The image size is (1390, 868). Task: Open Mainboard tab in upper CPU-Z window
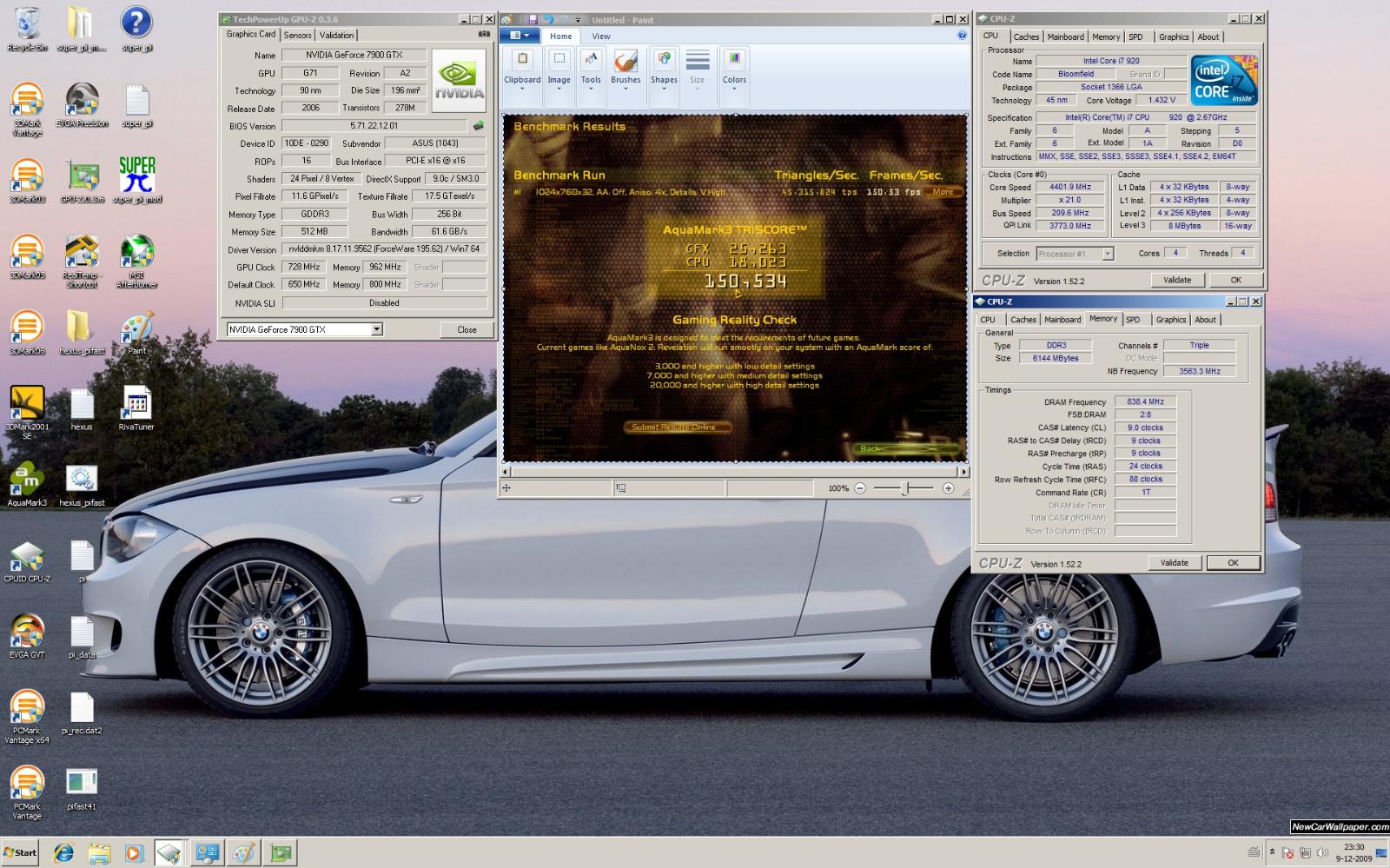point(1065,36)
